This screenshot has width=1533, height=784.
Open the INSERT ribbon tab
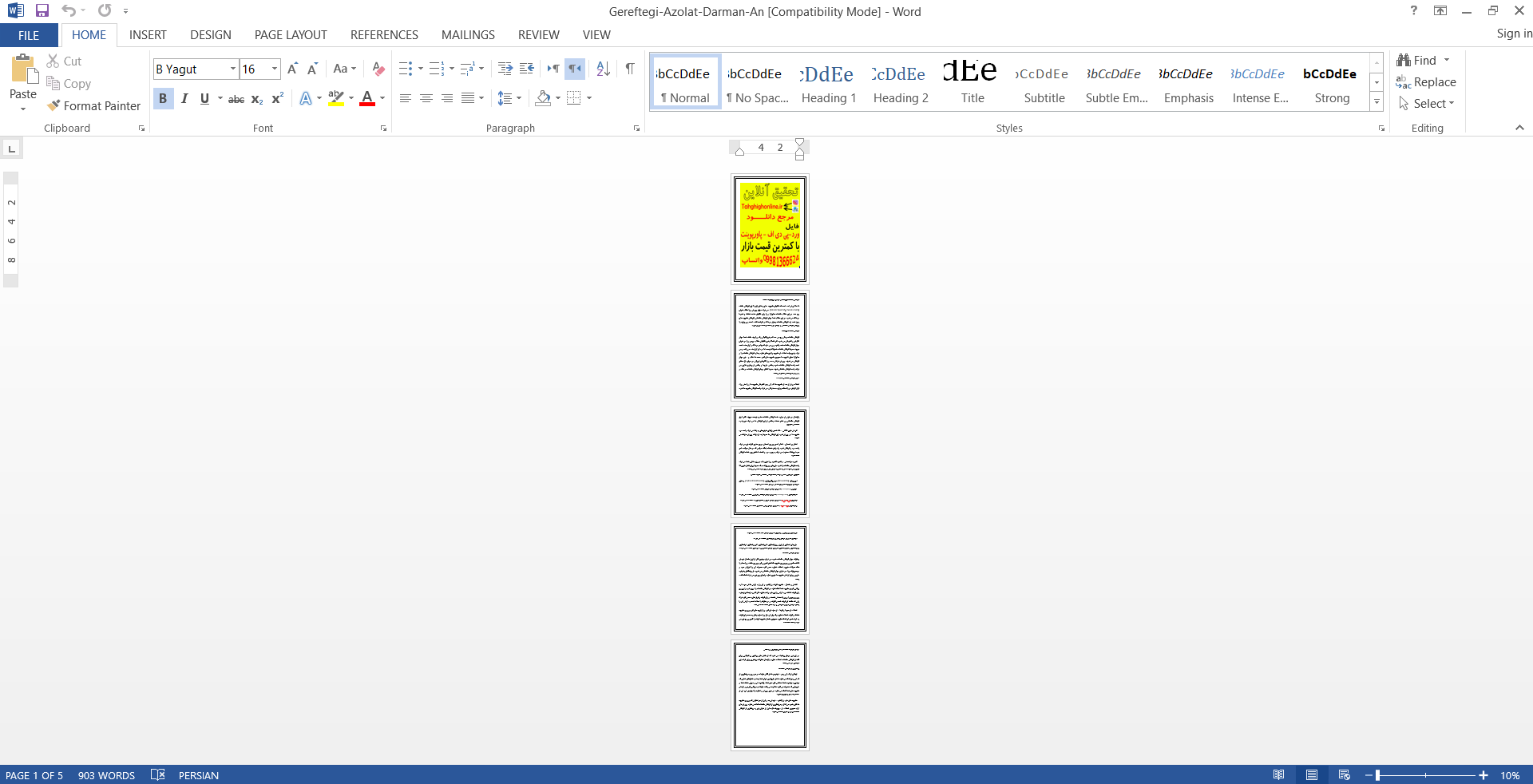[148, 35]
